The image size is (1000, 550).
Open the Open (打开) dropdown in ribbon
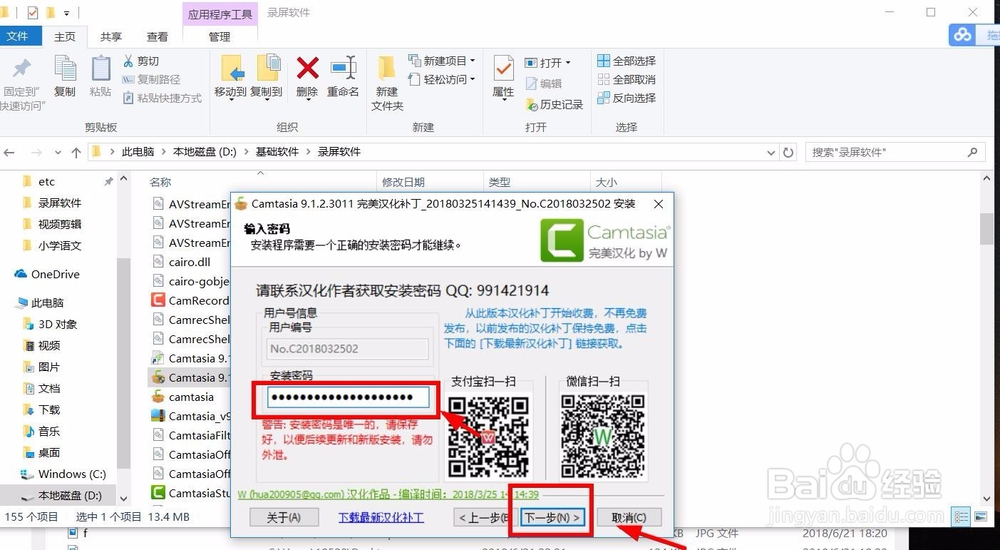pyautogui.click(x=547, y=63)
